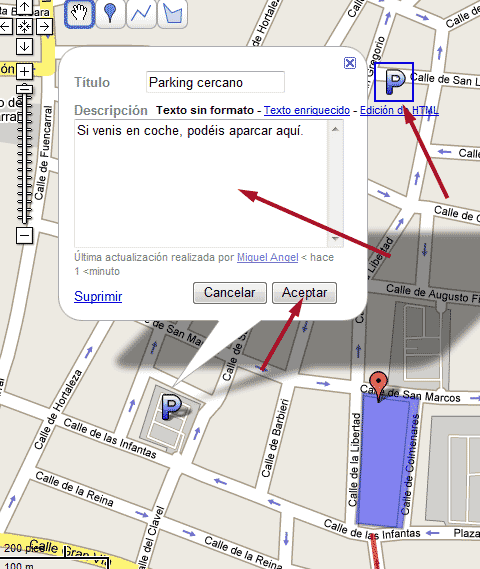480x569 pixels.
Task: Click the Aceptar button
Action: pos(304,293)
